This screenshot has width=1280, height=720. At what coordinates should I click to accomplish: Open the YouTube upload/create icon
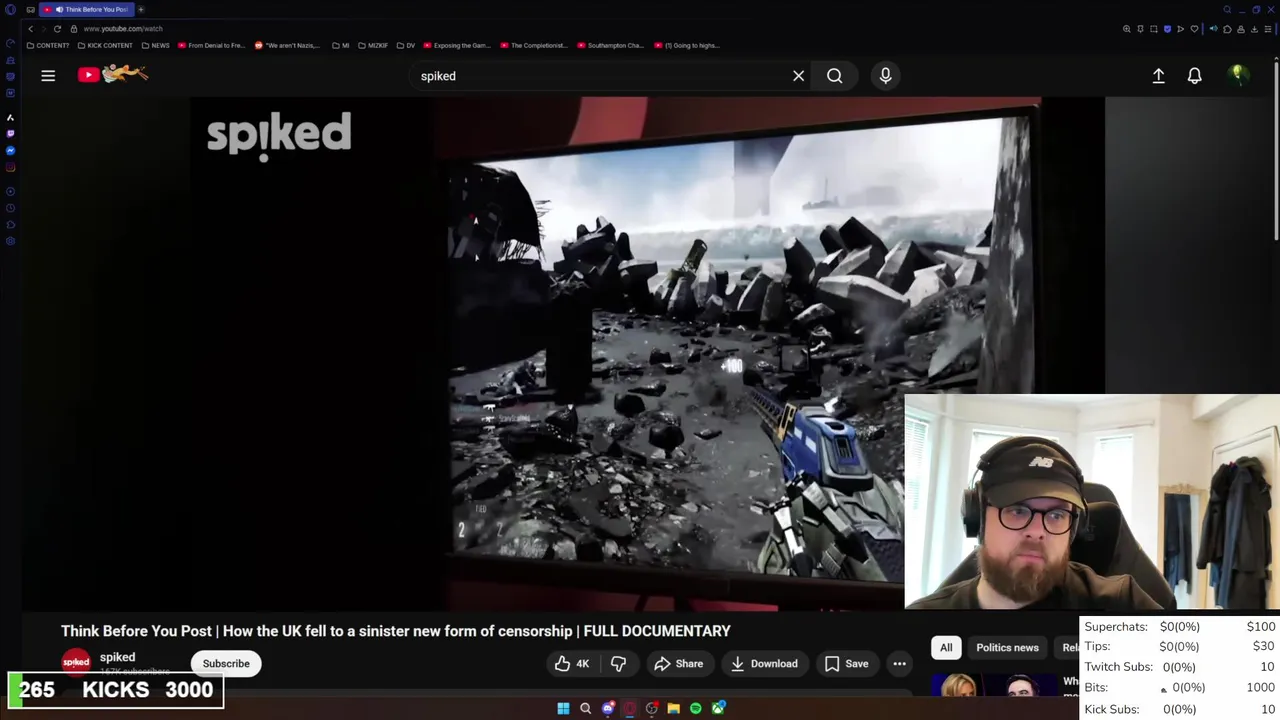(x=1158, y=75)
